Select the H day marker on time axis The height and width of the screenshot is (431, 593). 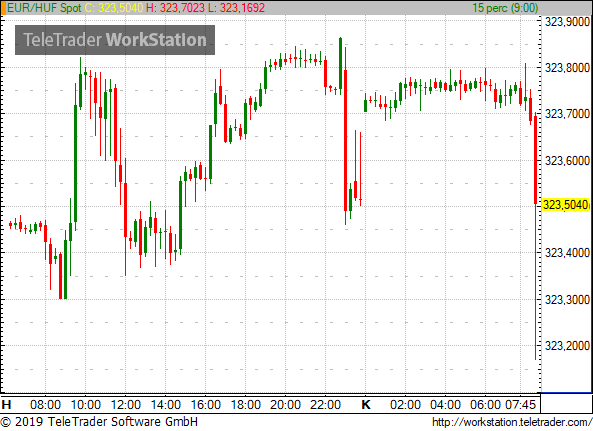(6, 405)
